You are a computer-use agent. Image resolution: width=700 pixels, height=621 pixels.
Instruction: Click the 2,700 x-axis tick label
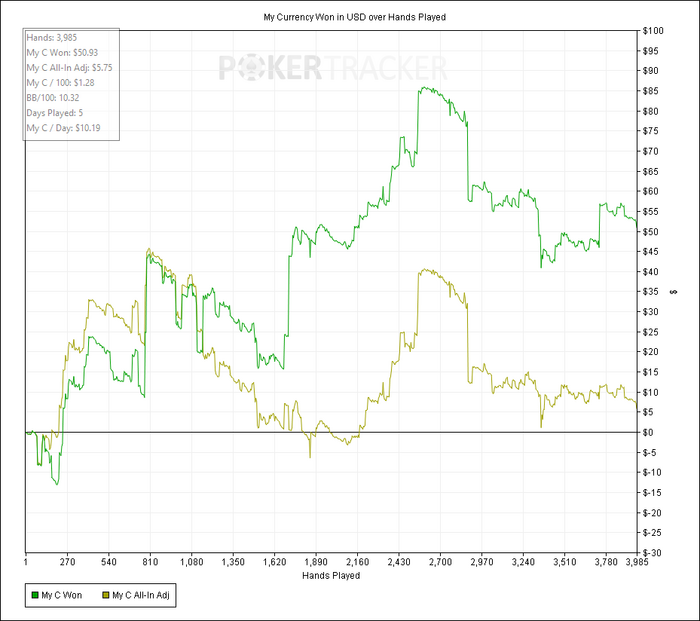pos(441,562)
